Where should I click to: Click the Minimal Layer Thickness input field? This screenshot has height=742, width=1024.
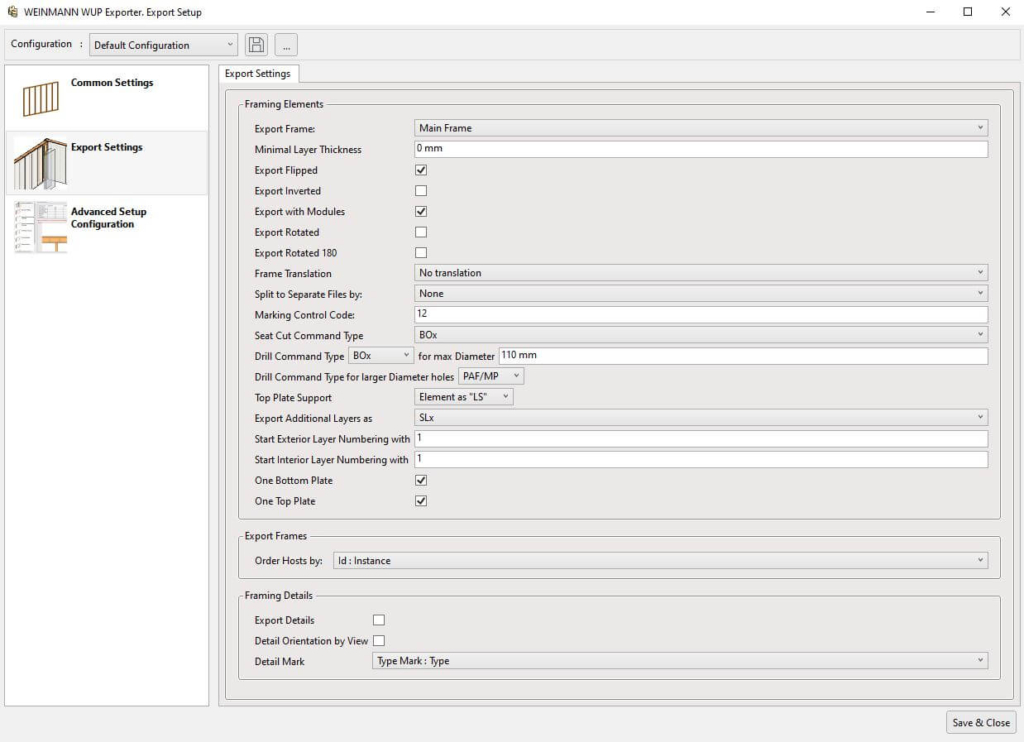(701, 149)
